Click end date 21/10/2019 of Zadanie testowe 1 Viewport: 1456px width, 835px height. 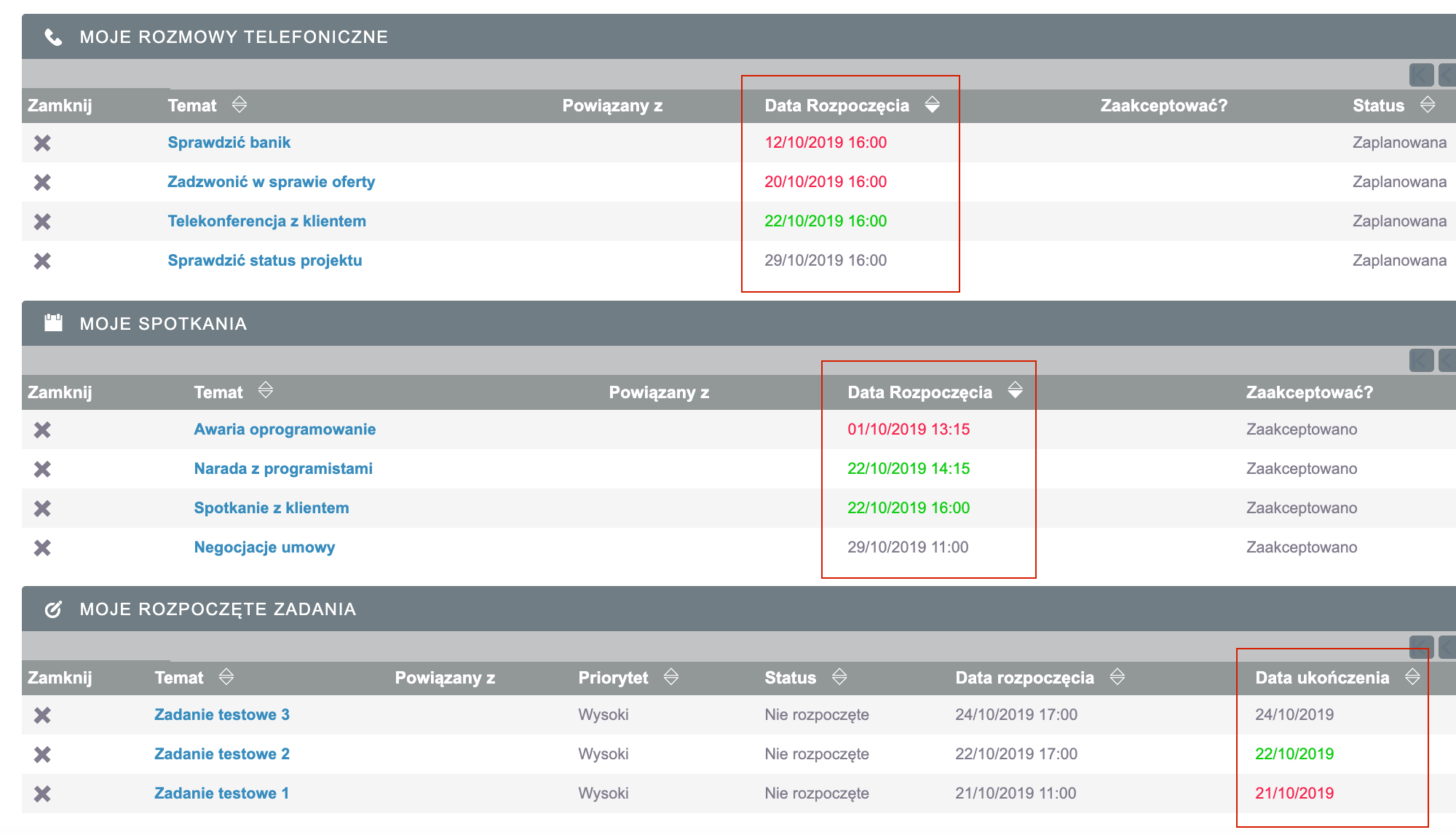[1294, 794]
